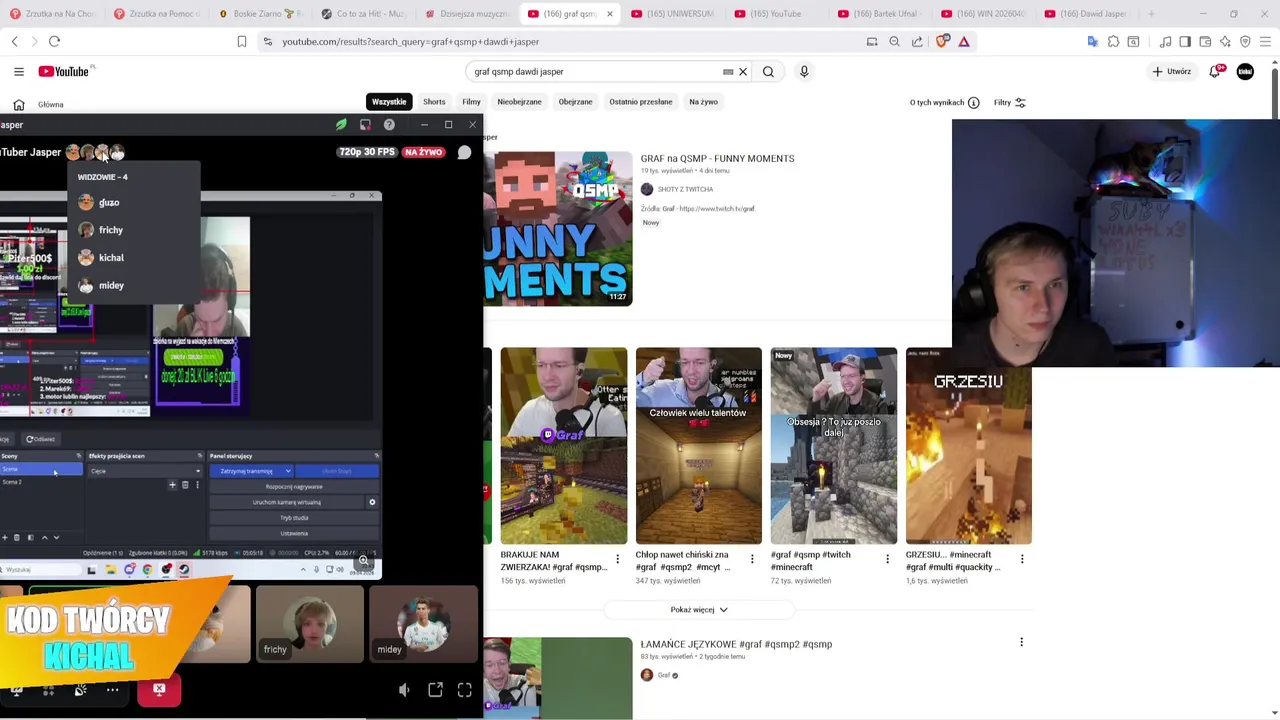Open Człowiek wielu talentów short thumbnail
The width and height of the screenshot is (1280, 720).
click(699, 446)
